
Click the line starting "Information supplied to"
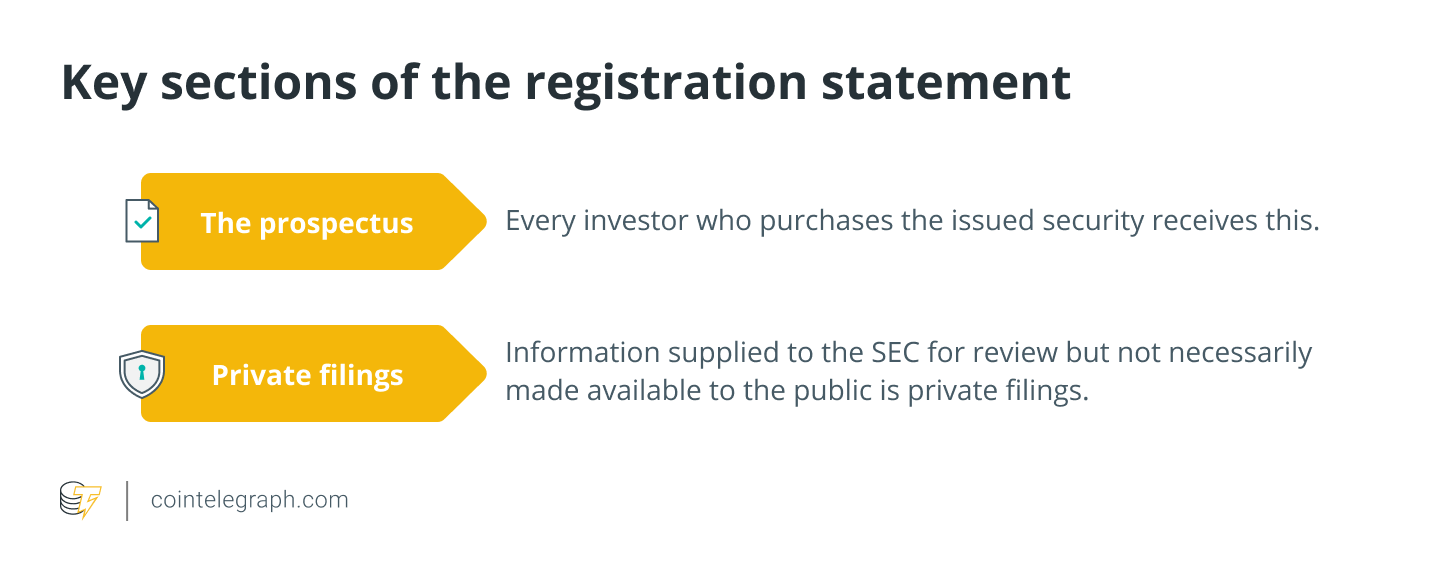click(x=908, y=353)
